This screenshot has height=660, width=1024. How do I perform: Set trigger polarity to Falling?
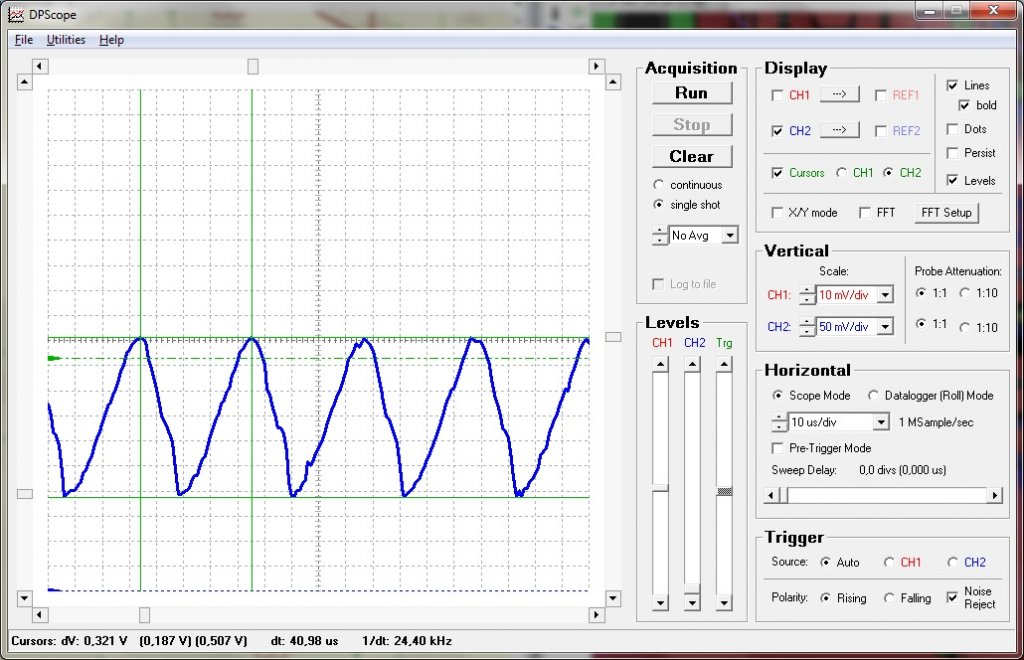[x=889, y=598]
